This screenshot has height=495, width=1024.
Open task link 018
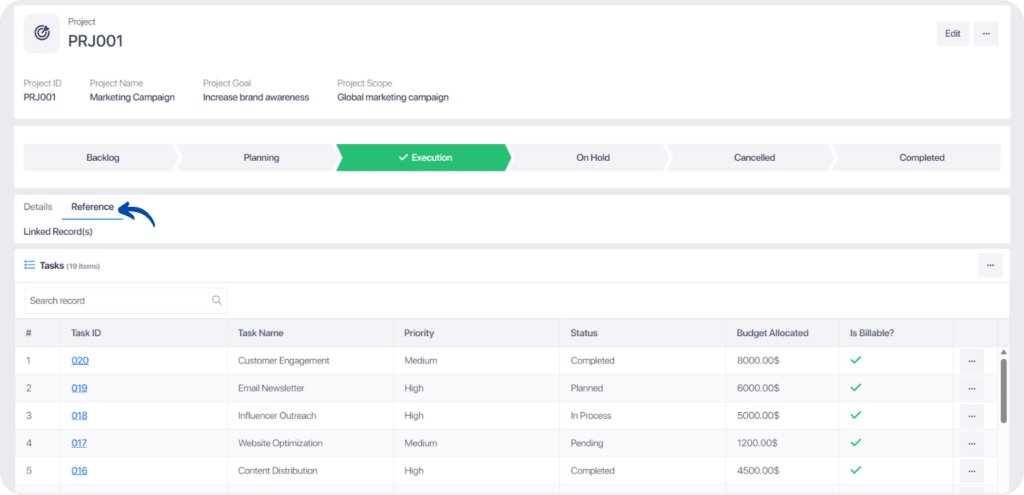coord(80,415)
